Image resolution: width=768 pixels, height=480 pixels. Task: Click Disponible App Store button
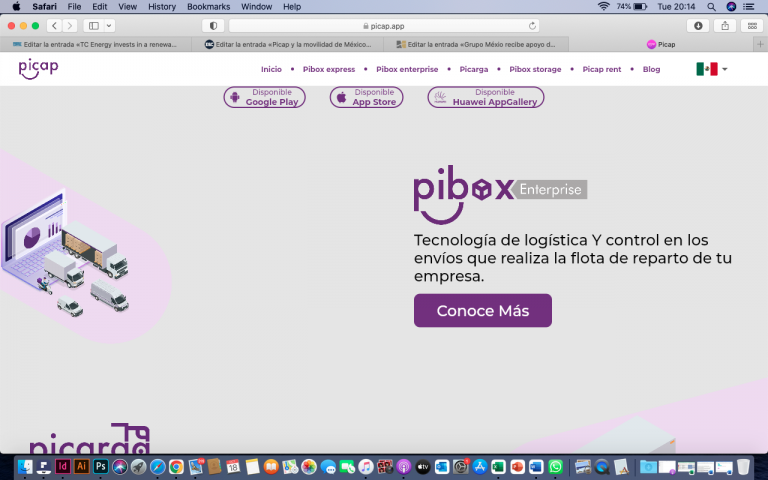pyautogui.click(x=366, y=97)
